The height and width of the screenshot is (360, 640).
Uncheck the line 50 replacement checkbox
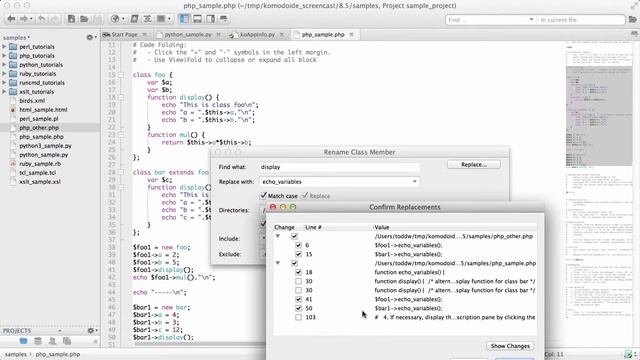[298, 308]
